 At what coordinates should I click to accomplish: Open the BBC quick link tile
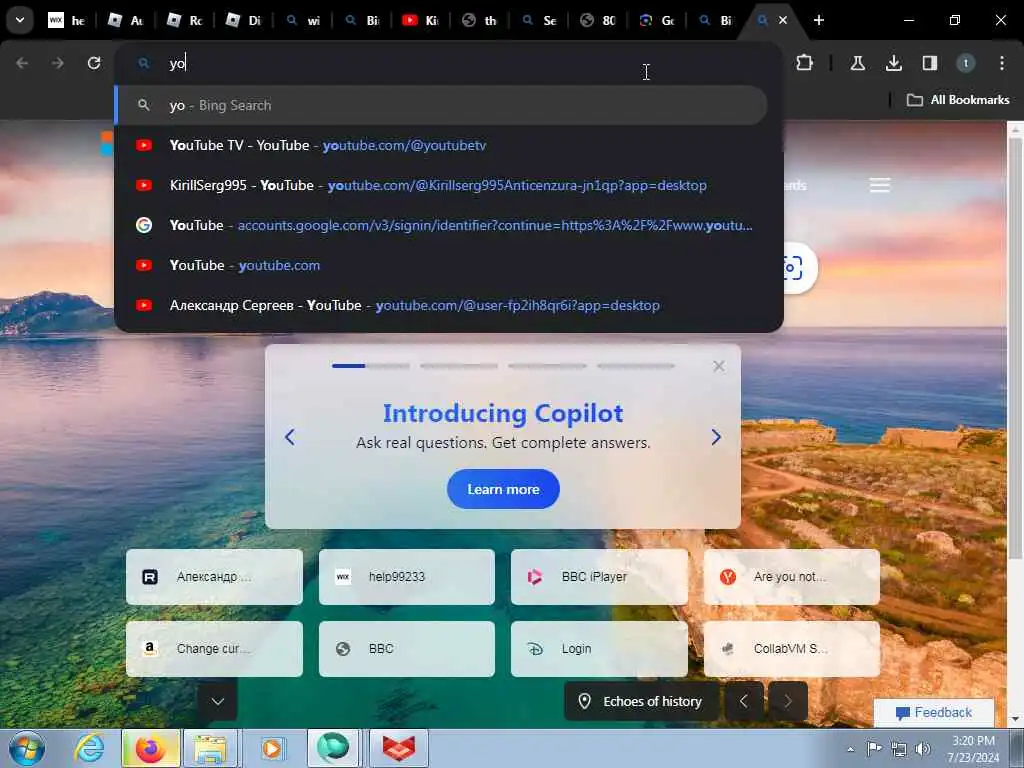pos(407,648)
